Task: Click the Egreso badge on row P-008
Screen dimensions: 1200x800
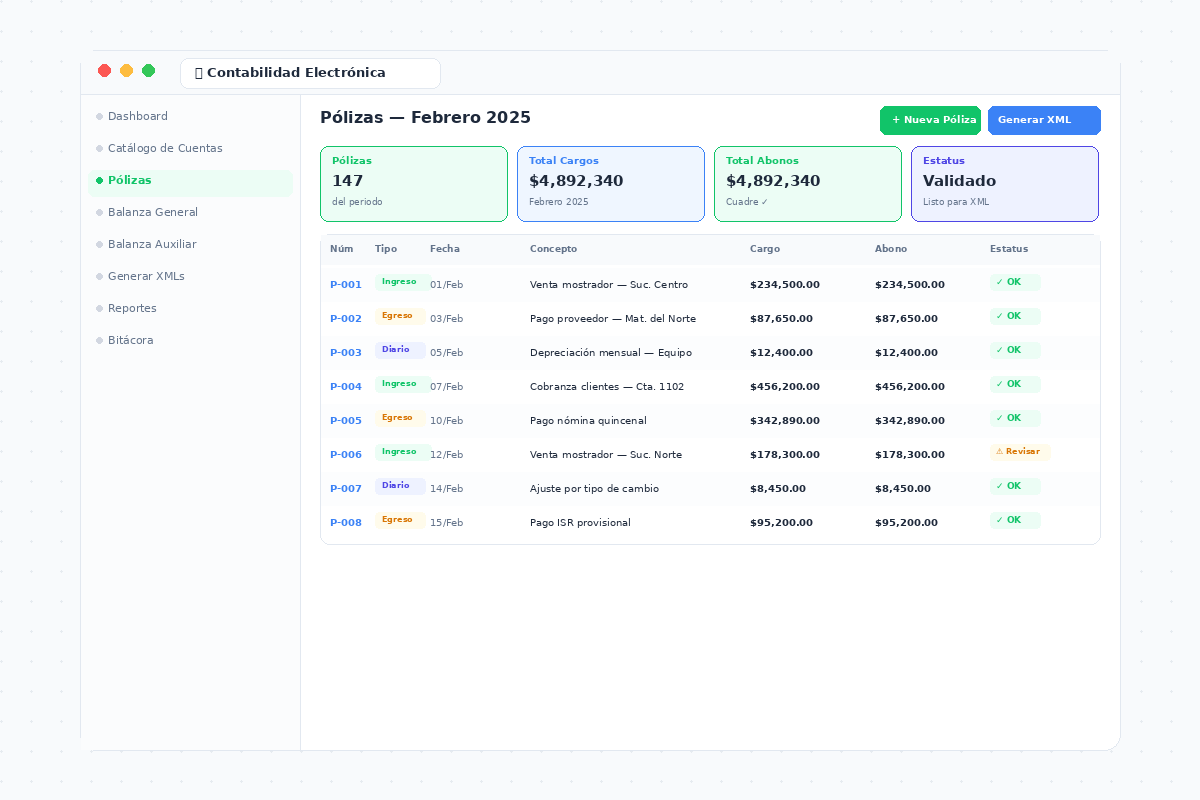Action: coord(400,520)
